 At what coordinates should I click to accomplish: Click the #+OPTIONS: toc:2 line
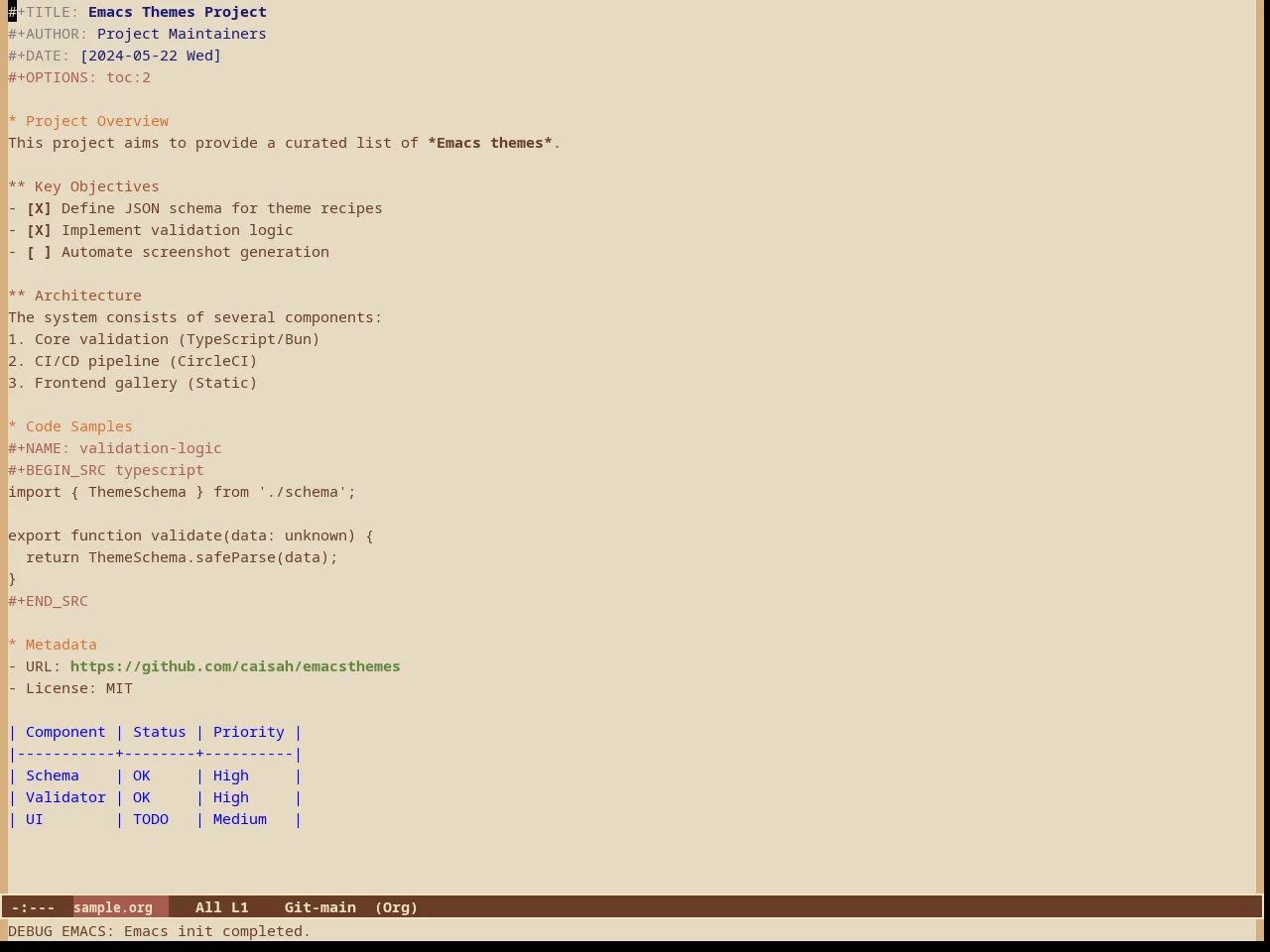79,77
